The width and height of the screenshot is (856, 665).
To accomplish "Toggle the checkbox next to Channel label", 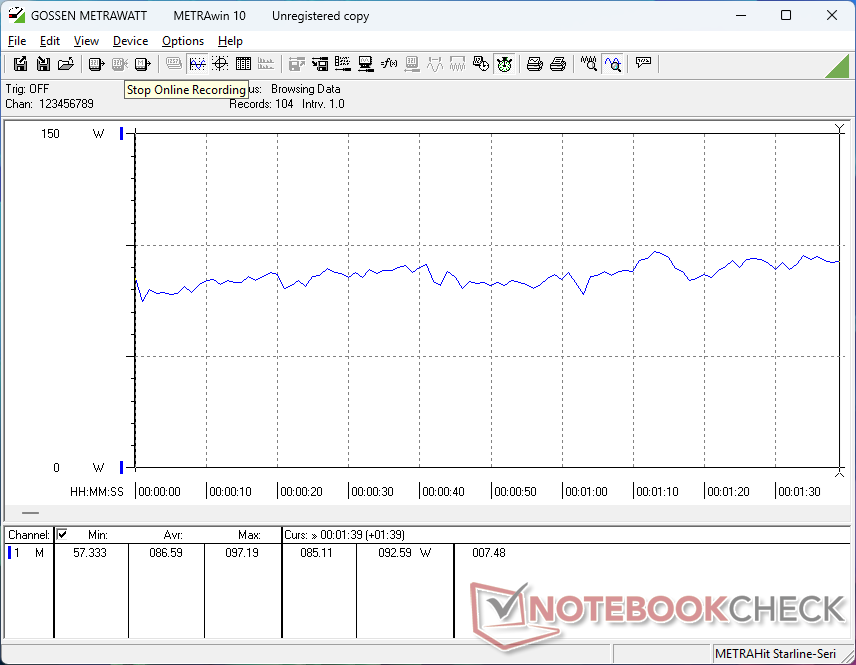I will pyautogui.click(x=62, y=534).
